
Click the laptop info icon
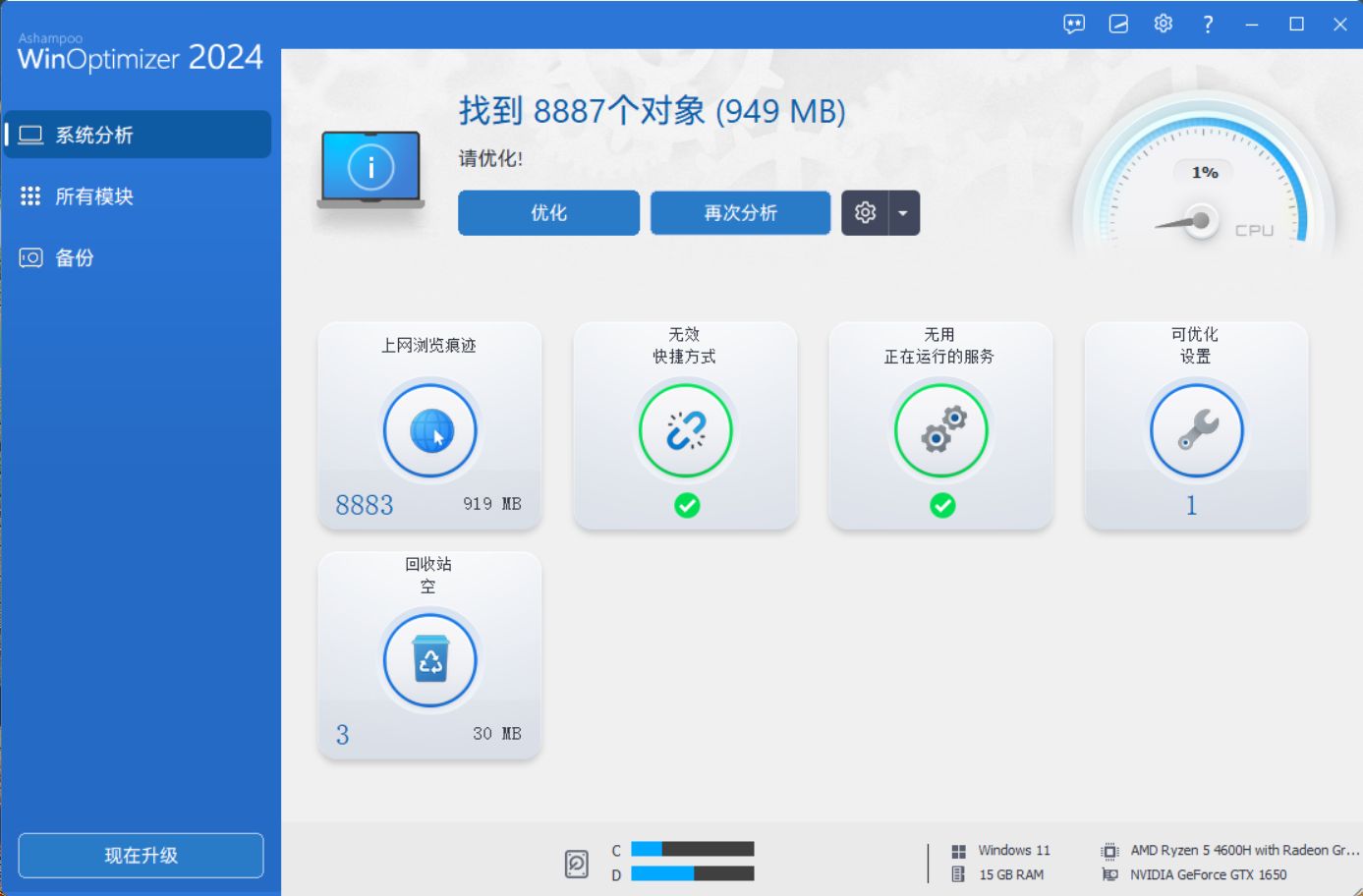(370, 169)
